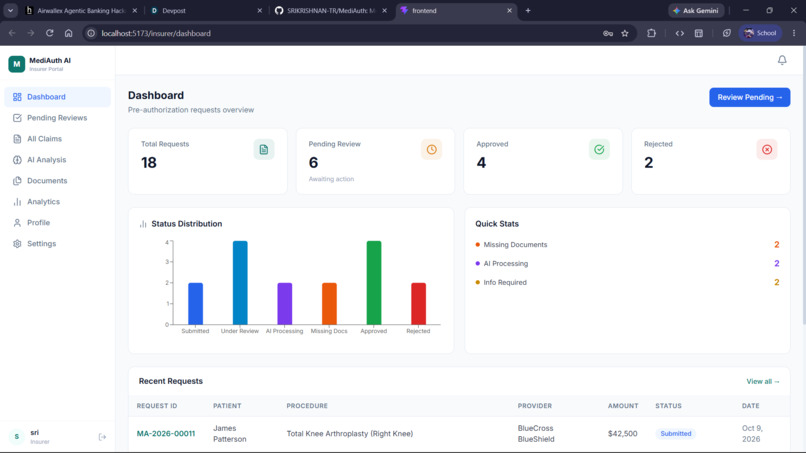Image resolution: width=806 pixels, height=453 pixels.
Task: Click the $42,500 amount cell
Action: click(x=622, y=434)
